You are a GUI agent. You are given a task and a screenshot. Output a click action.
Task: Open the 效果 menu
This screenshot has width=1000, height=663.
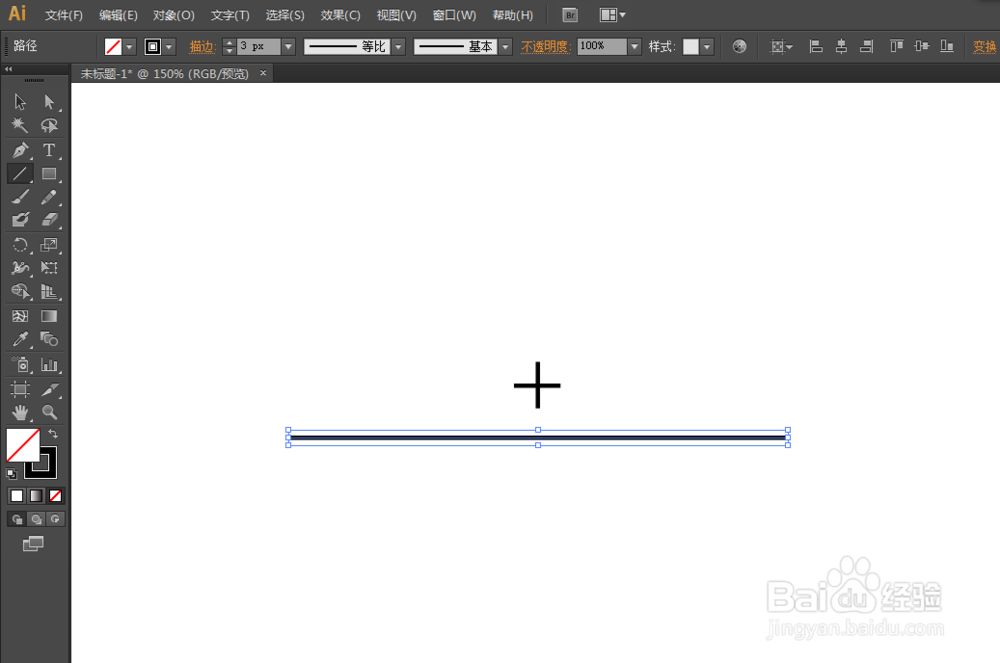pos(339,15)
